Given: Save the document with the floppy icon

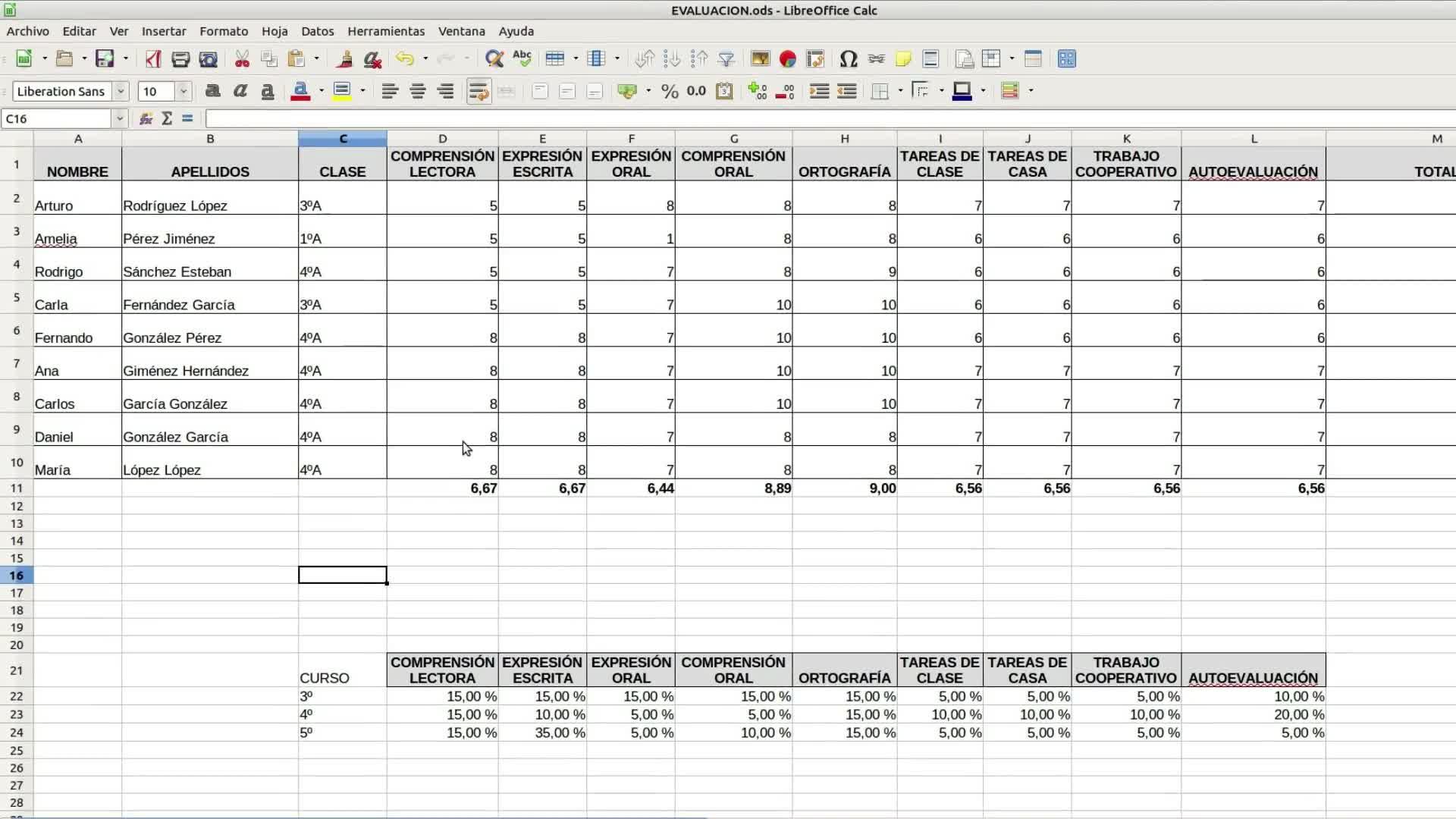Looking at the screenshot, I should point(105,59).
